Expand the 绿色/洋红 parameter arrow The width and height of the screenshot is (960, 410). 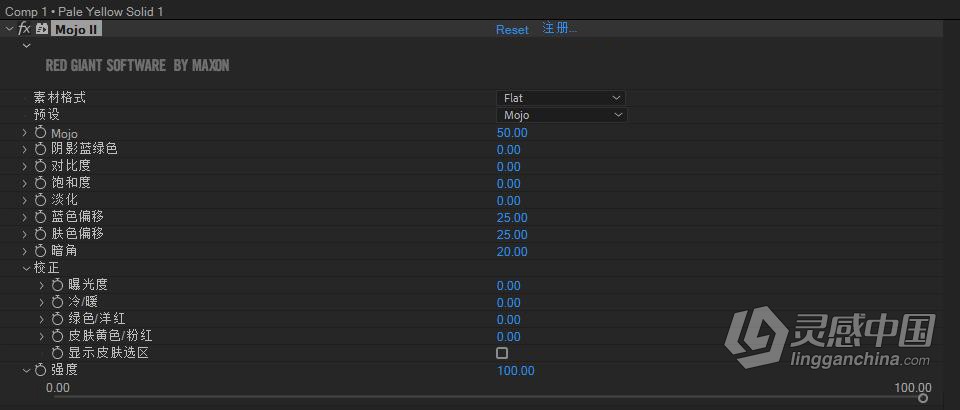pos(42,319)
